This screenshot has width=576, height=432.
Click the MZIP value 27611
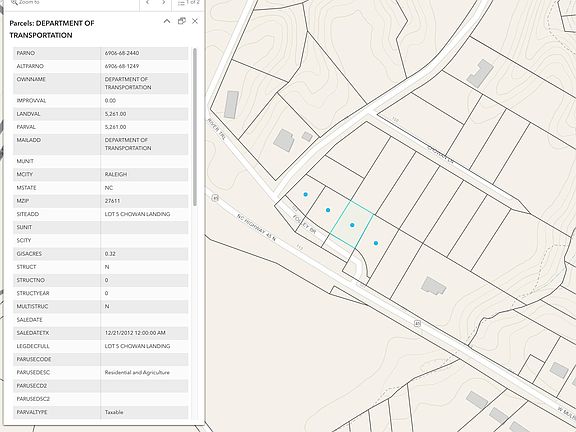point(112,201)
